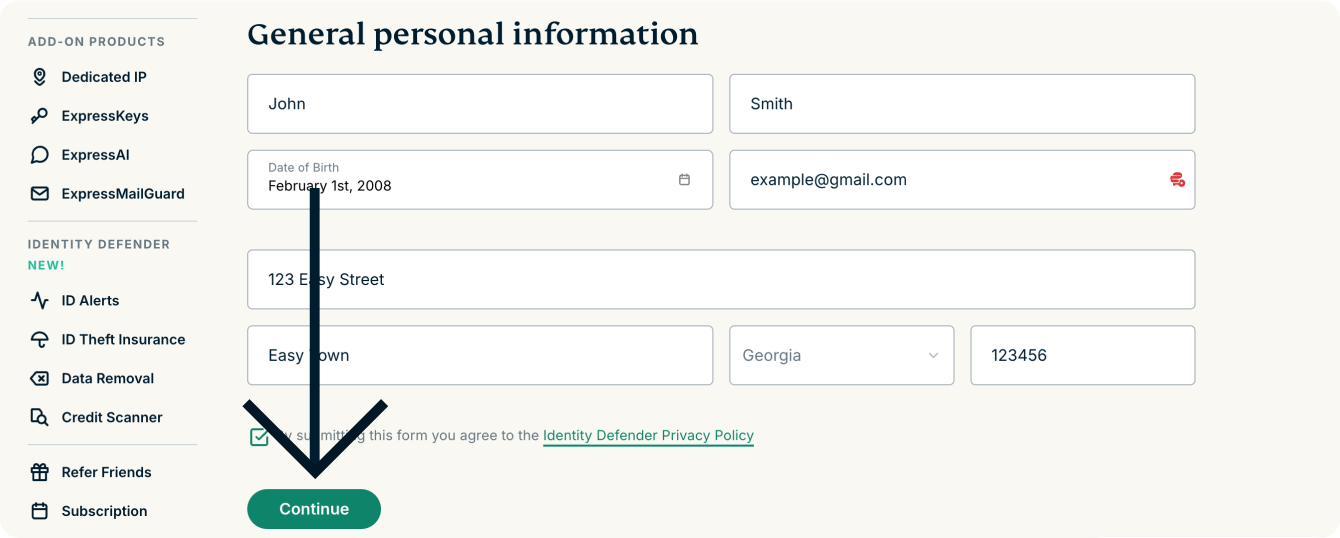
Task: Click the red icon in email field
Action: [x=1177, y=180]
